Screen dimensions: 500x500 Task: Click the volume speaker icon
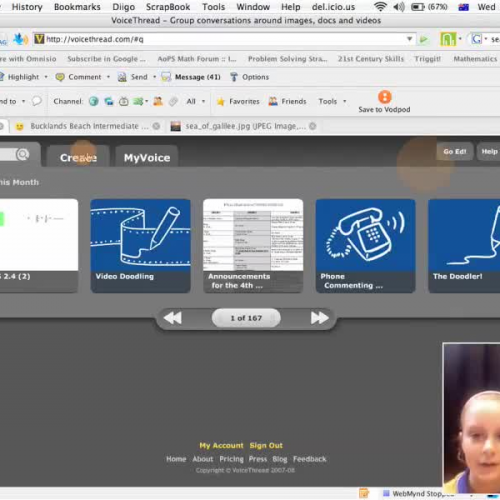pyautogui.click(x=399, y=7)
